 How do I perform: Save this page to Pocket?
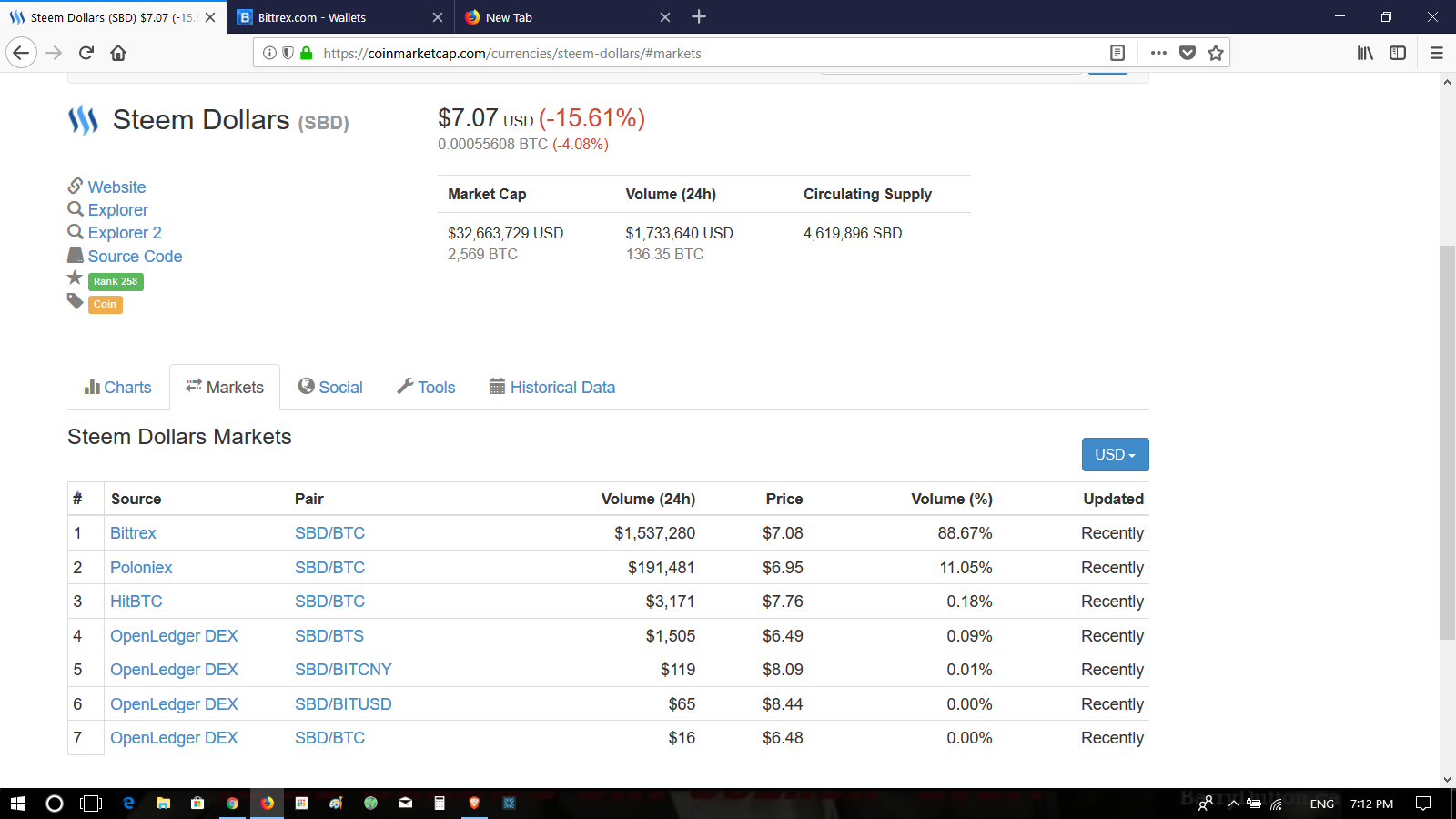(1188, 53)
